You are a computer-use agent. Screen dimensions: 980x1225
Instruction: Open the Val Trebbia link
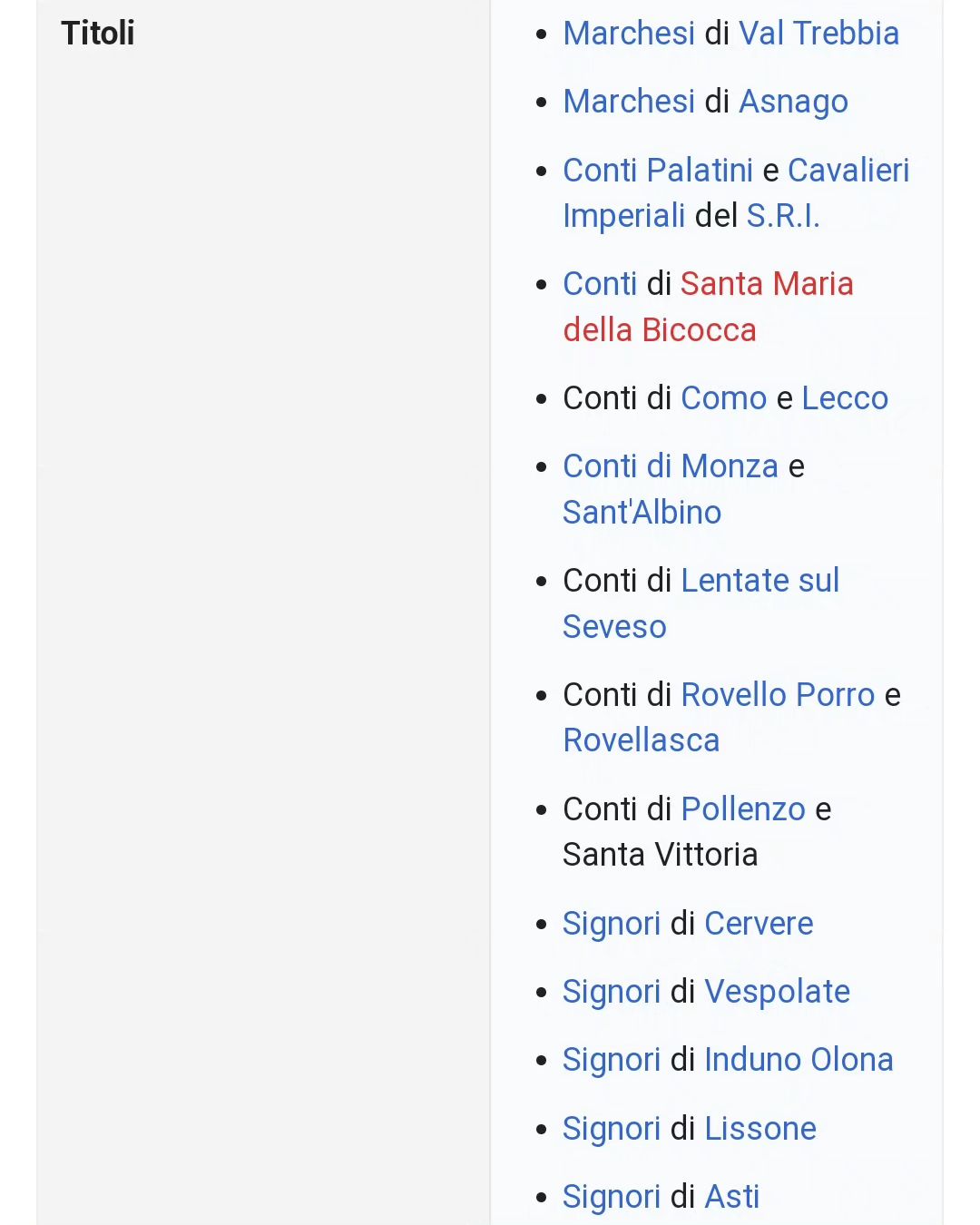click(818, 34)
